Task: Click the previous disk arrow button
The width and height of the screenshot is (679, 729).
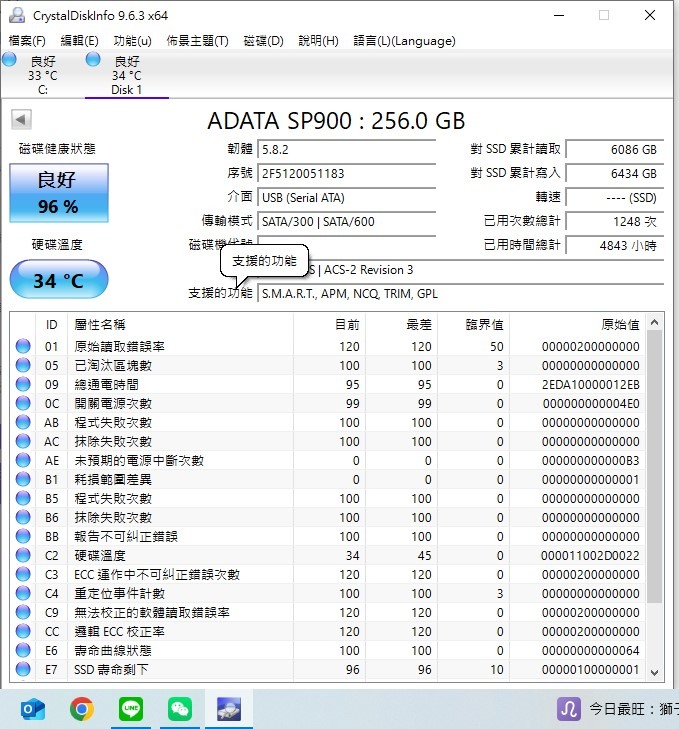Action: pos(21,119)
